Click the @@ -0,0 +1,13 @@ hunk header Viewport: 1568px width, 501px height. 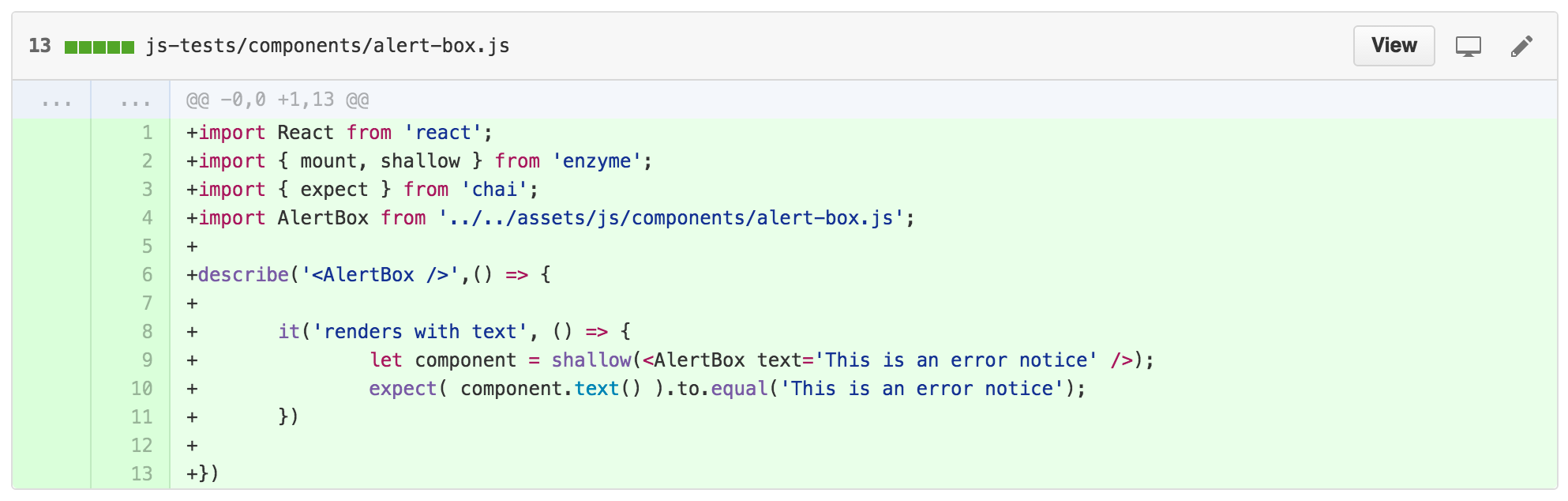click(278, 100)
